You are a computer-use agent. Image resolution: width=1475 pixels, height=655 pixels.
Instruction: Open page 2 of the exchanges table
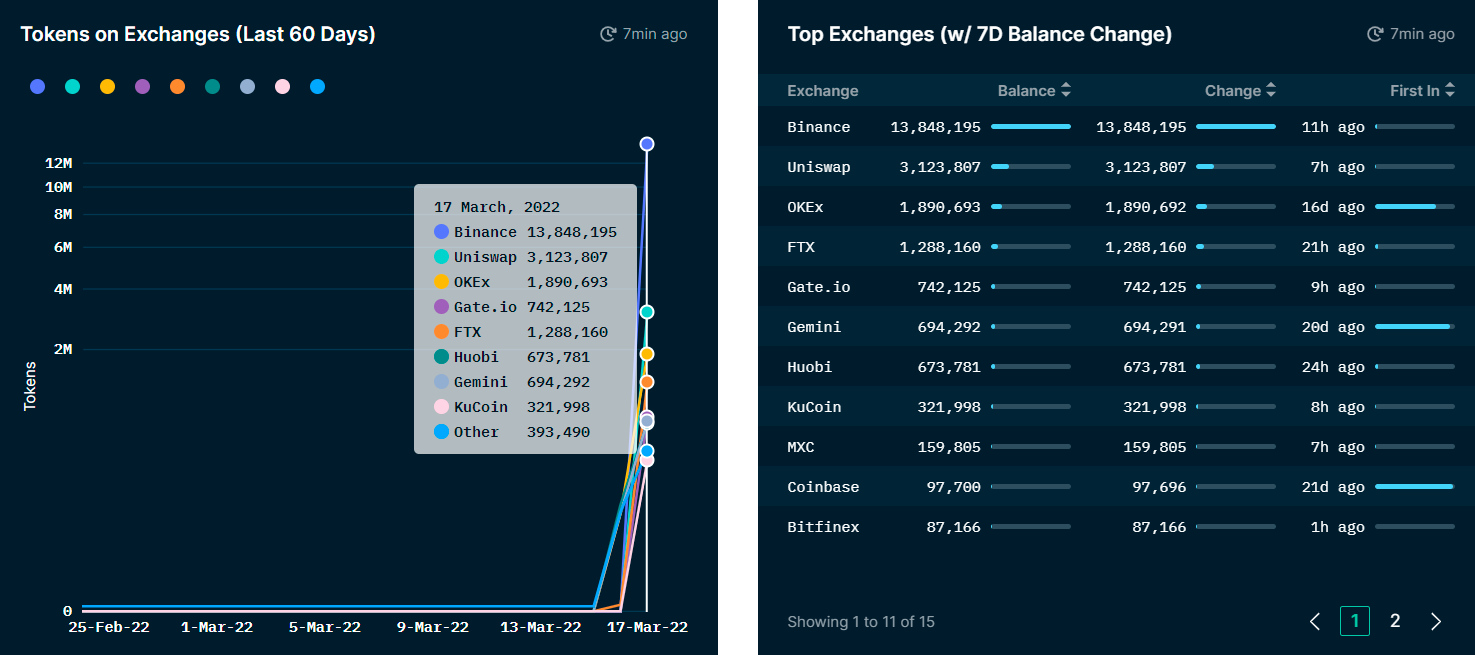pos(1395,621)
